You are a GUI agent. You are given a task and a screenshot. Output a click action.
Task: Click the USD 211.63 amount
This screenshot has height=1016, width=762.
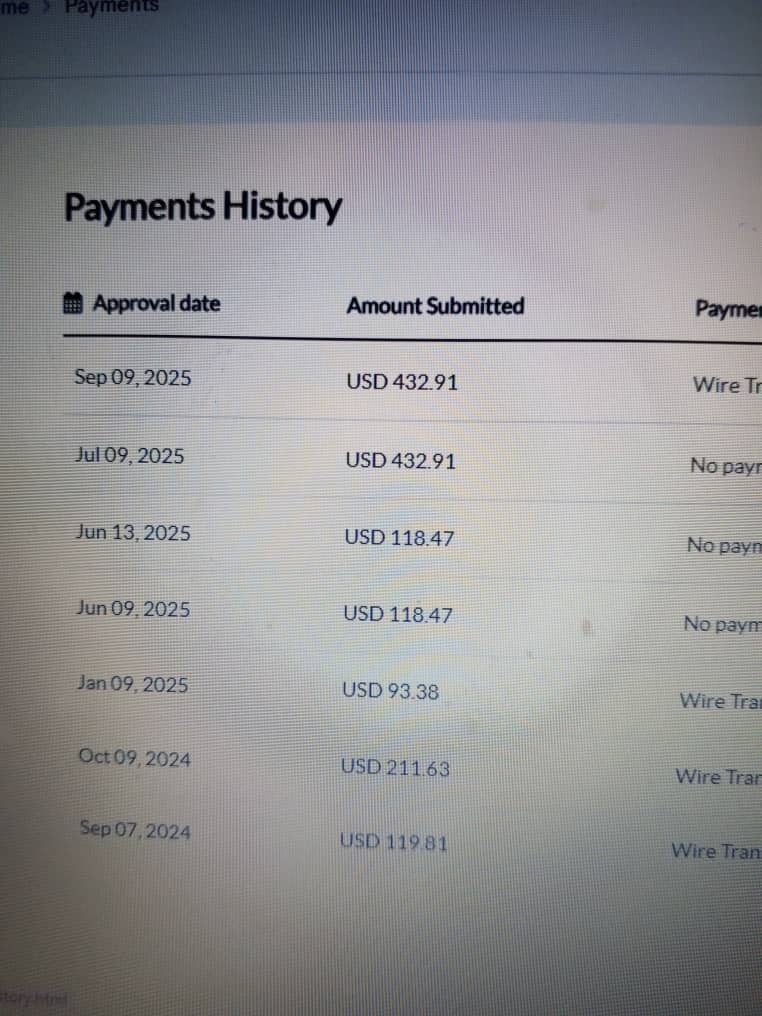[395, 767]
